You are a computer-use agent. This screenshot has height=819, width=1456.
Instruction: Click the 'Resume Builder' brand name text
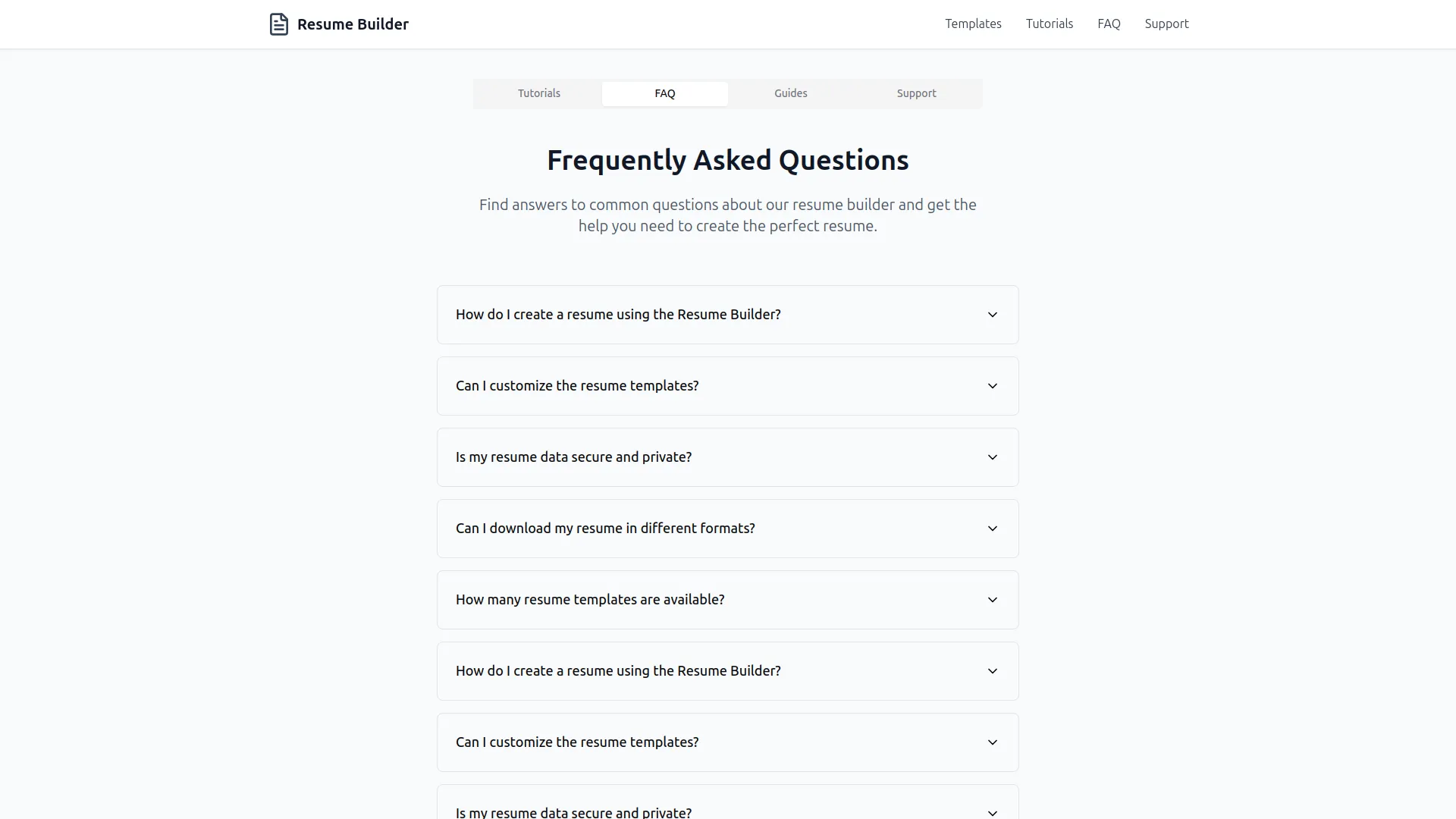(352, 24)
